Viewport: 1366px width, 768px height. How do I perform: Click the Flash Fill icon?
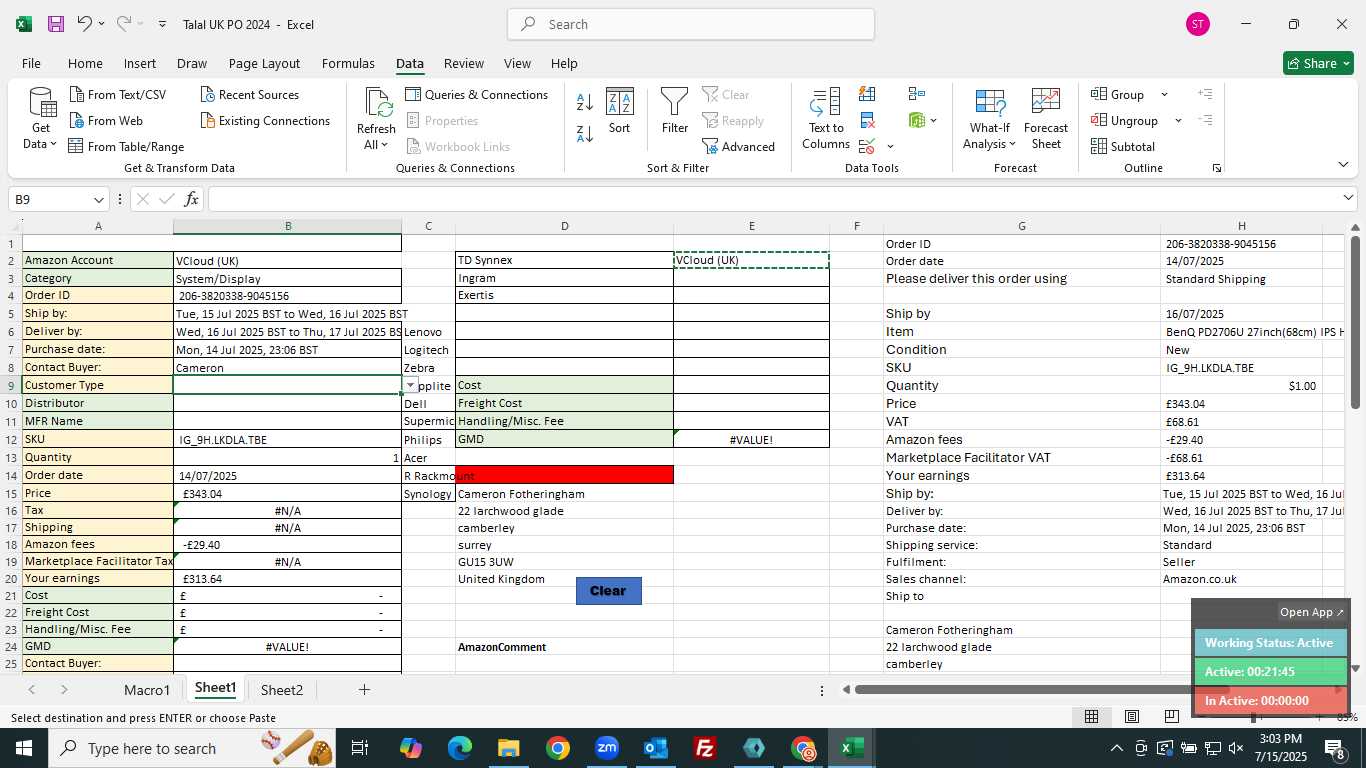coord(867,94)
